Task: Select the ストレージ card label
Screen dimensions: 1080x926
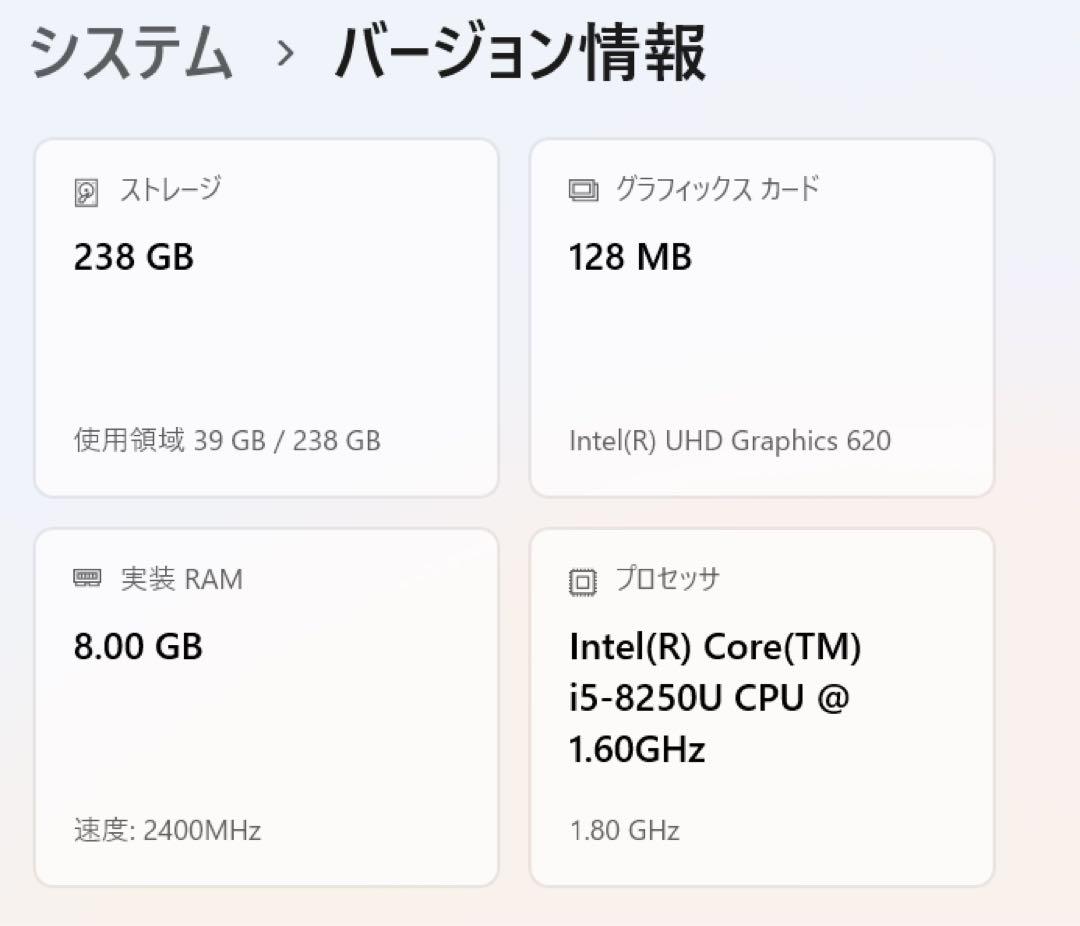Action: [x=170, y=188]
